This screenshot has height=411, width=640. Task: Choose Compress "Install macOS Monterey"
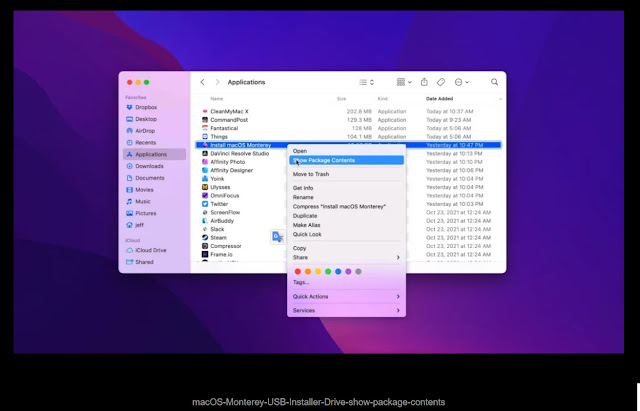346,207
